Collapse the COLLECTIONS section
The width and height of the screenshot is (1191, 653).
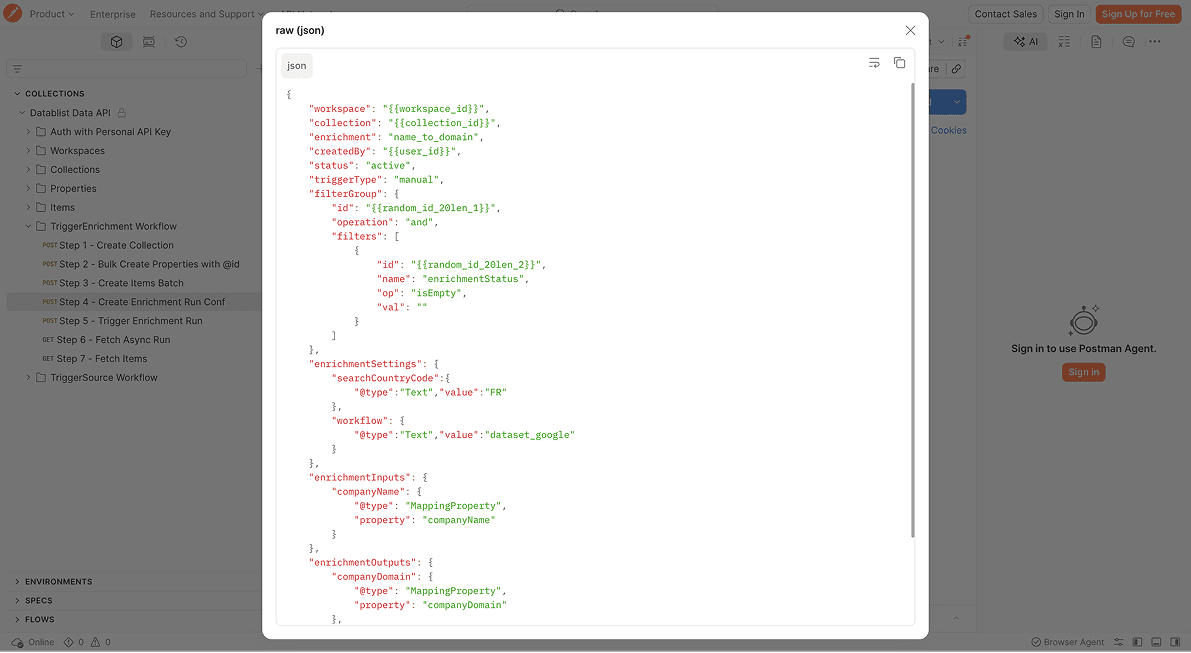coord(17,93)
